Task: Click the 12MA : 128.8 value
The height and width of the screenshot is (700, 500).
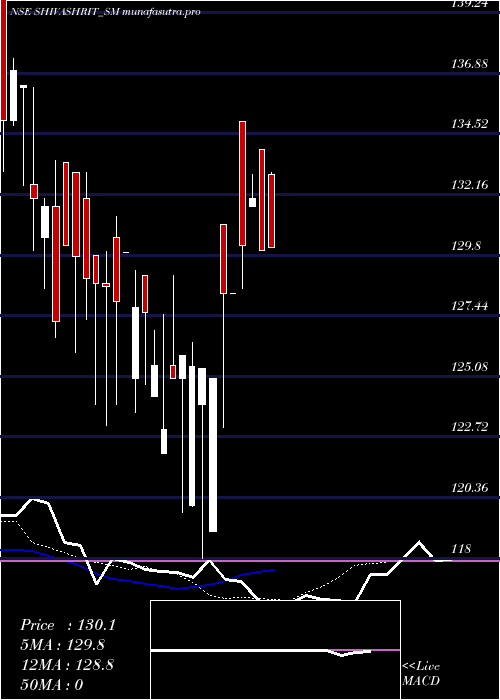Action: pos(67,665)
